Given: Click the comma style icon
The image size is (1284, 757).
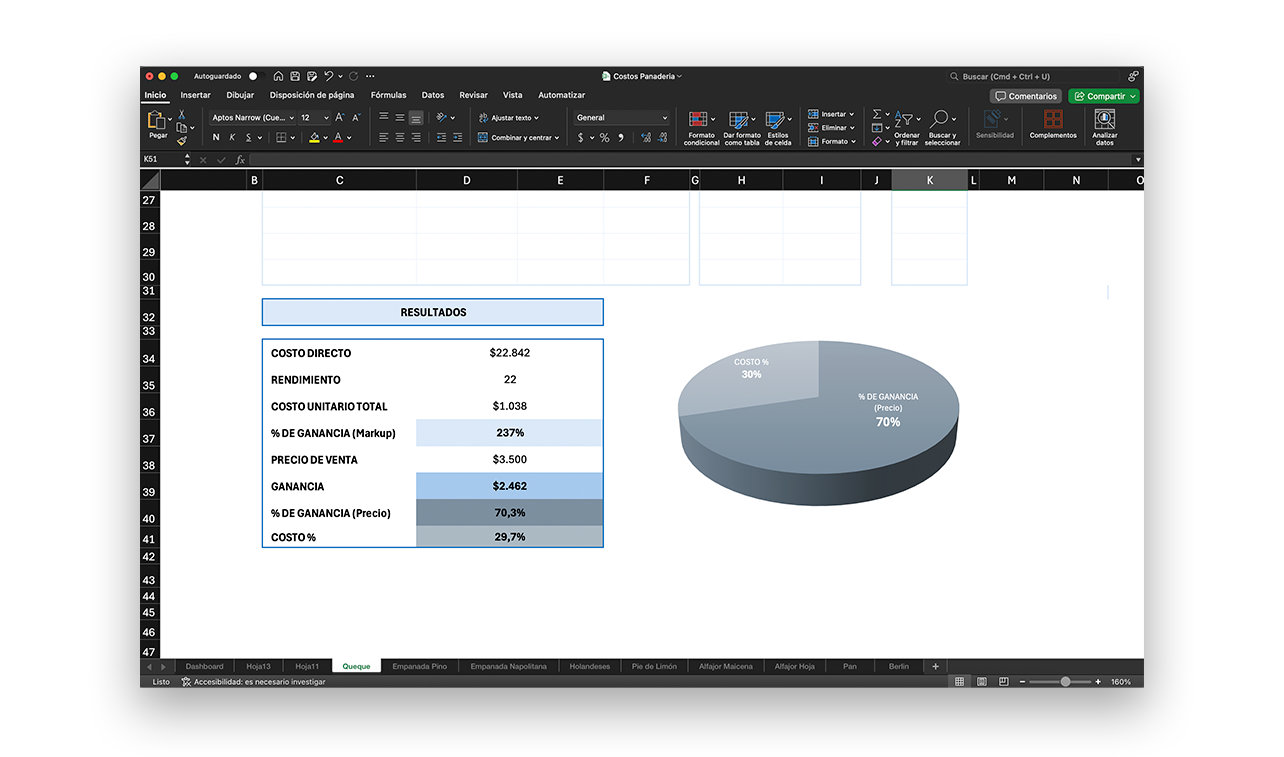Looking at the screenshot, I should [620, 137].
